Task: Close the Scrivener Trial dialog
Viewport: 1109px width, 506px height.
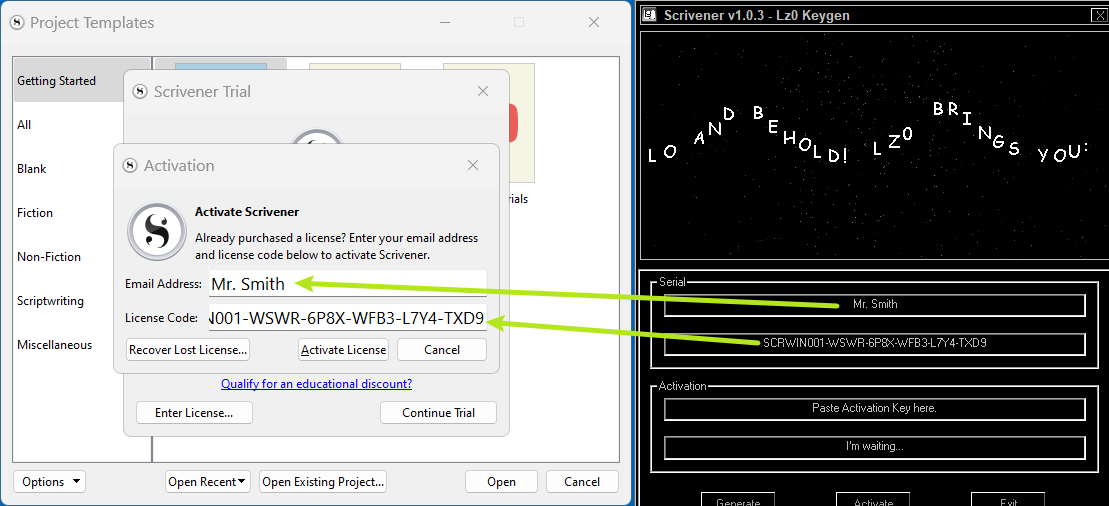Action: [483, 91]
